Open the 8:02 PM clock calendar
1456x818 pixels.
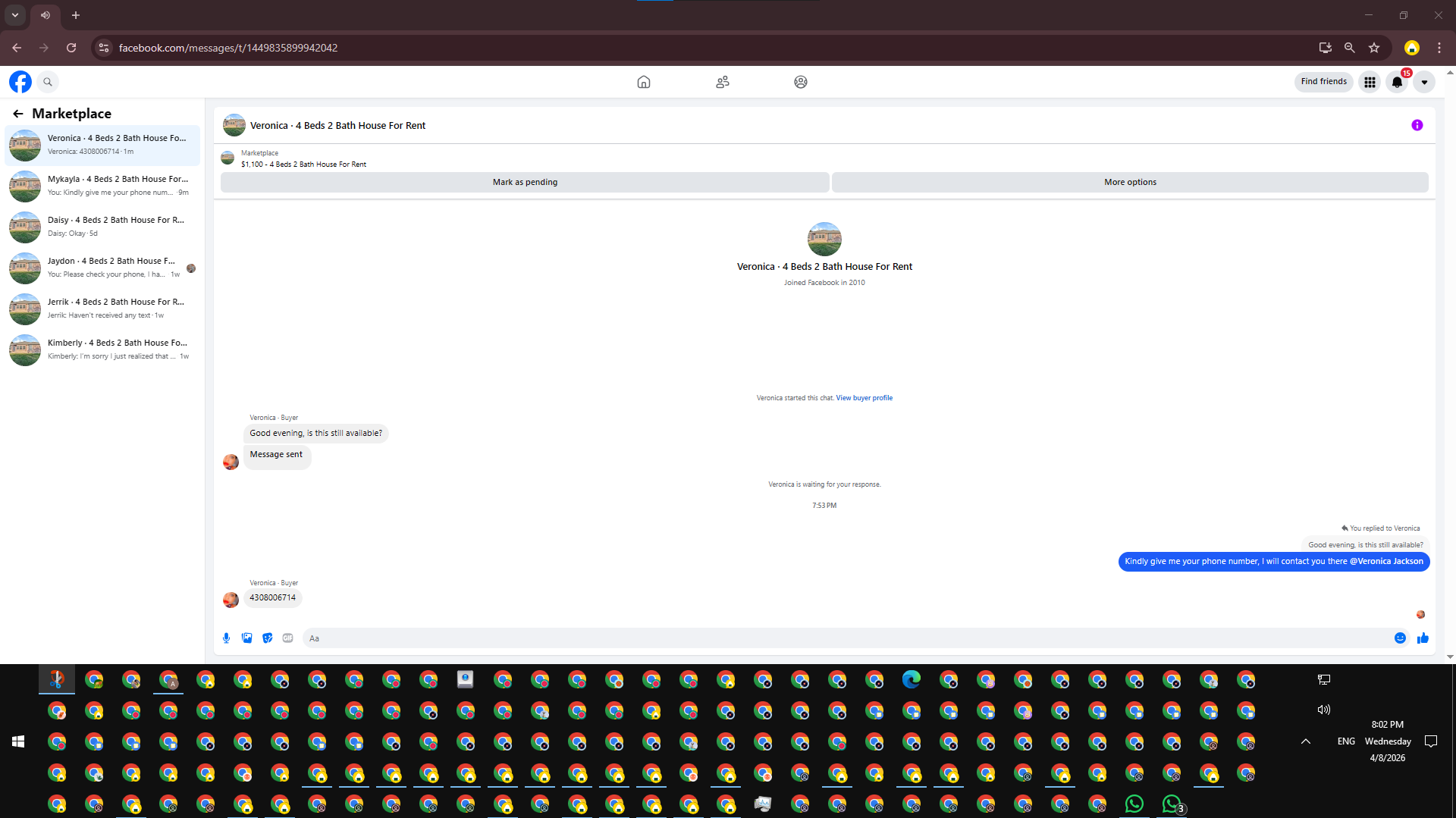click(x=1388, y=741)
